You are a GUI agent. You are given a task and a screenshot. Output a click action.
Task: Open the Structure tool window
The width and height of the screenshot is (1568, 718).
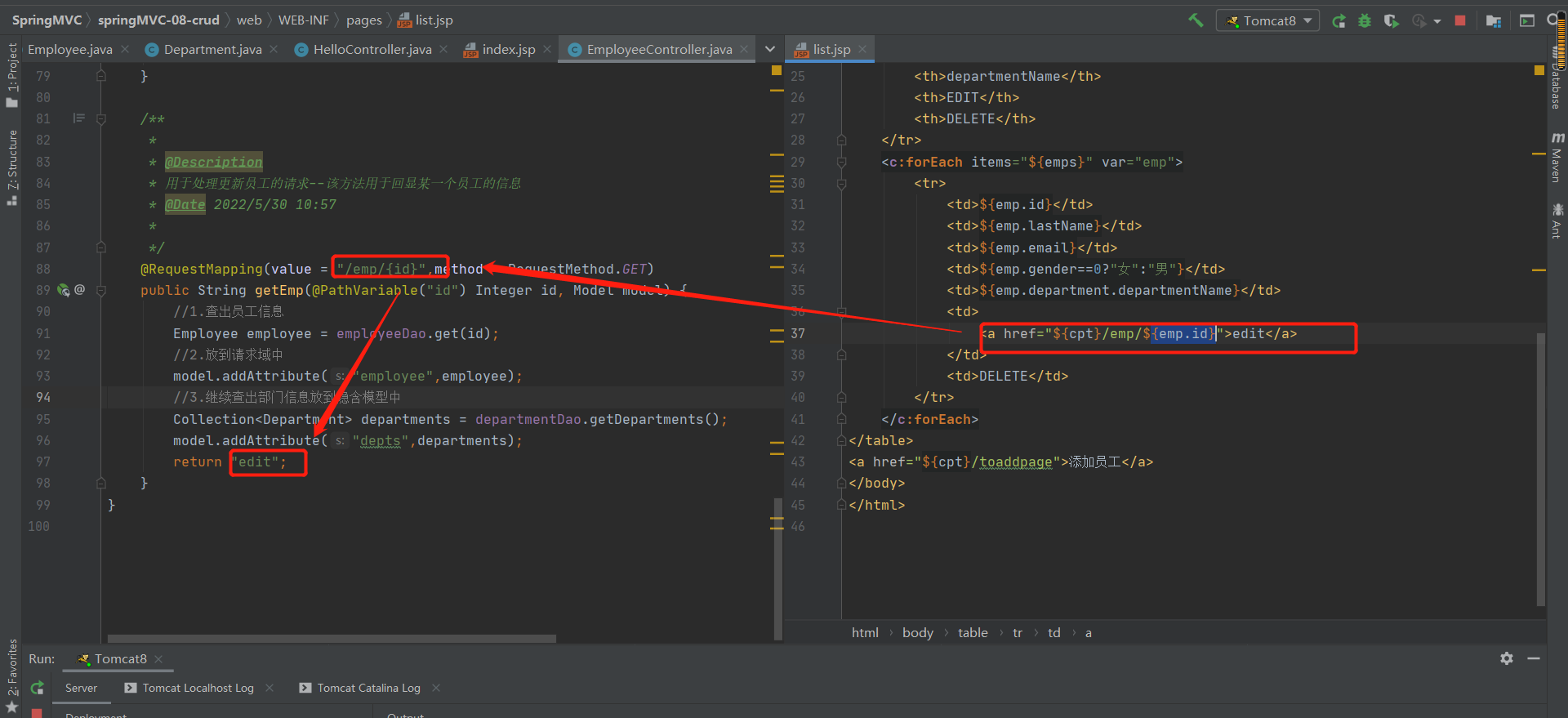(x=11, y=167)
